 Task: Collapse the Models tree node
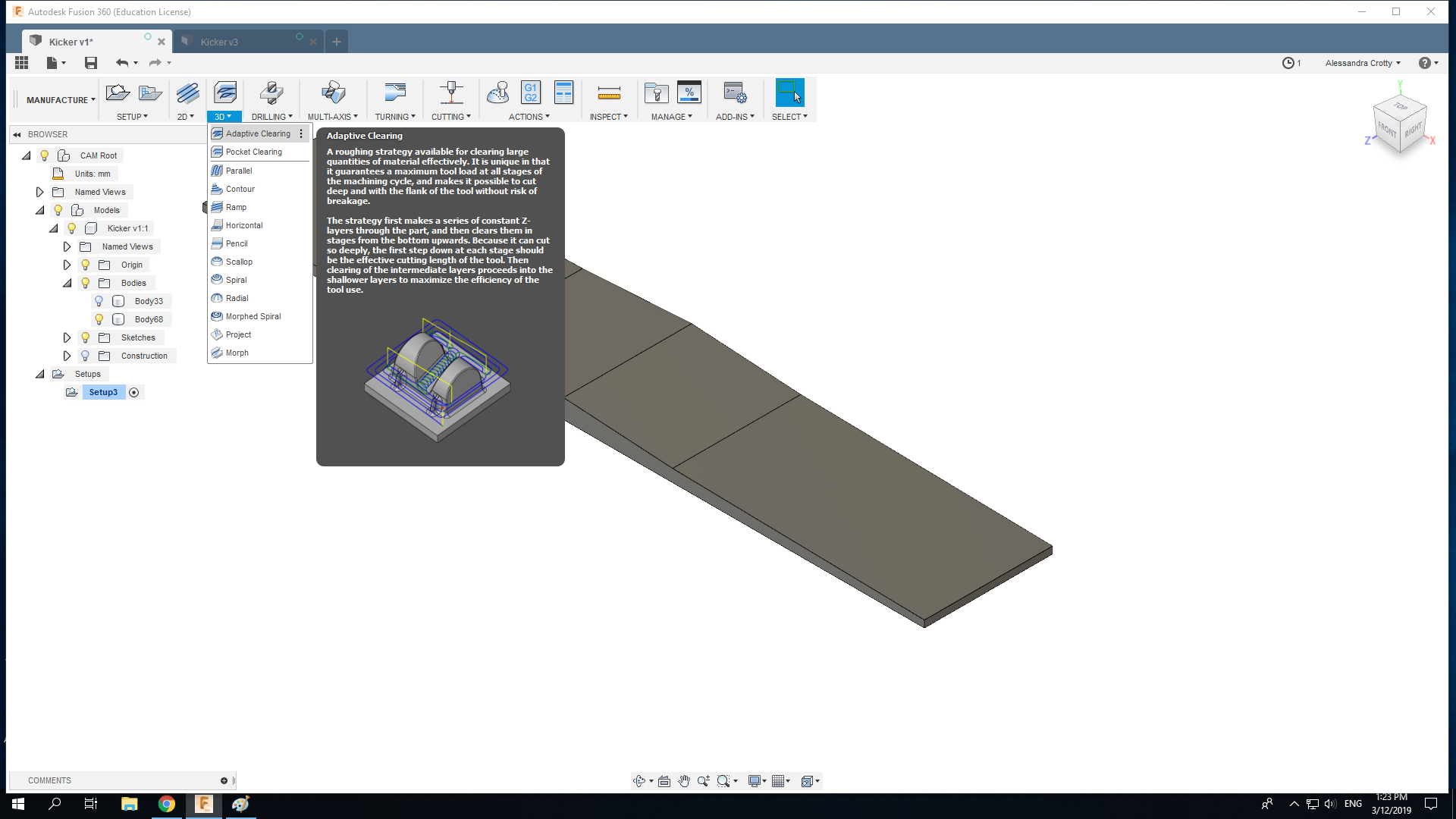[40, 210]
